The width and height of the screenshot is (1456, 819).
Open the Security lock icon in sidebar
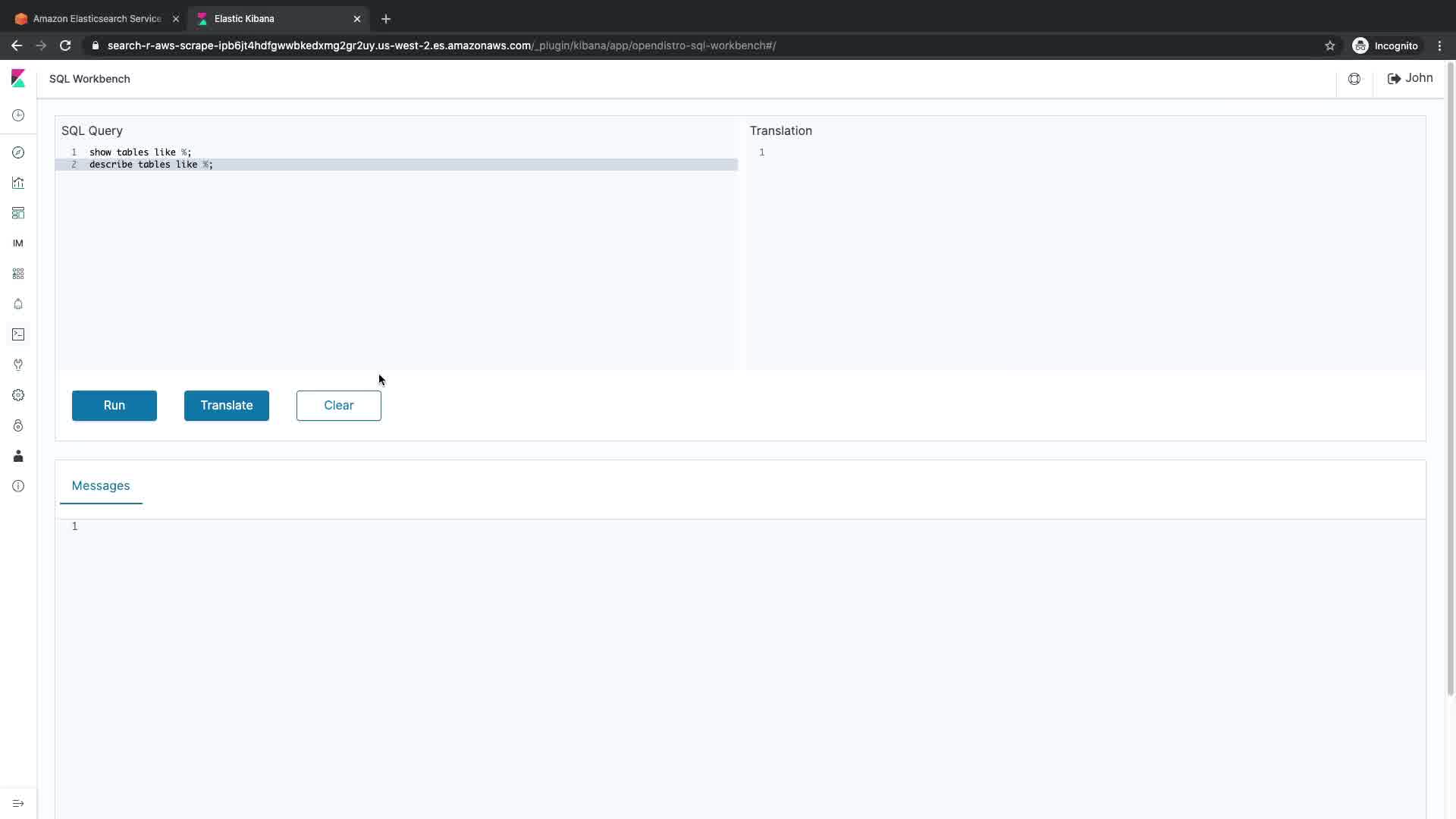point(18,425)
